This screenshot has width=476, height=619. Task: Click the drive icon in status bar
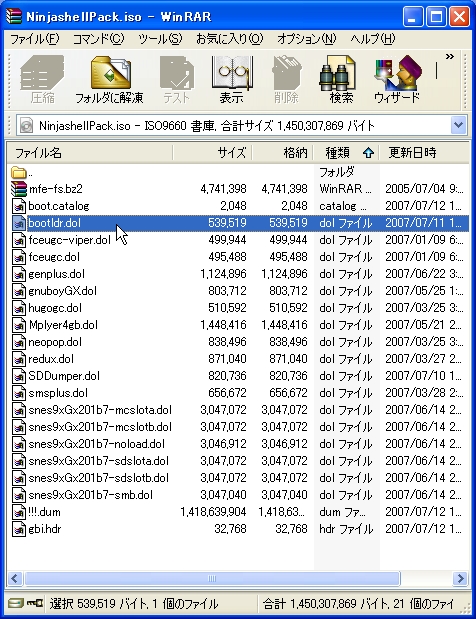pos(16,603)
